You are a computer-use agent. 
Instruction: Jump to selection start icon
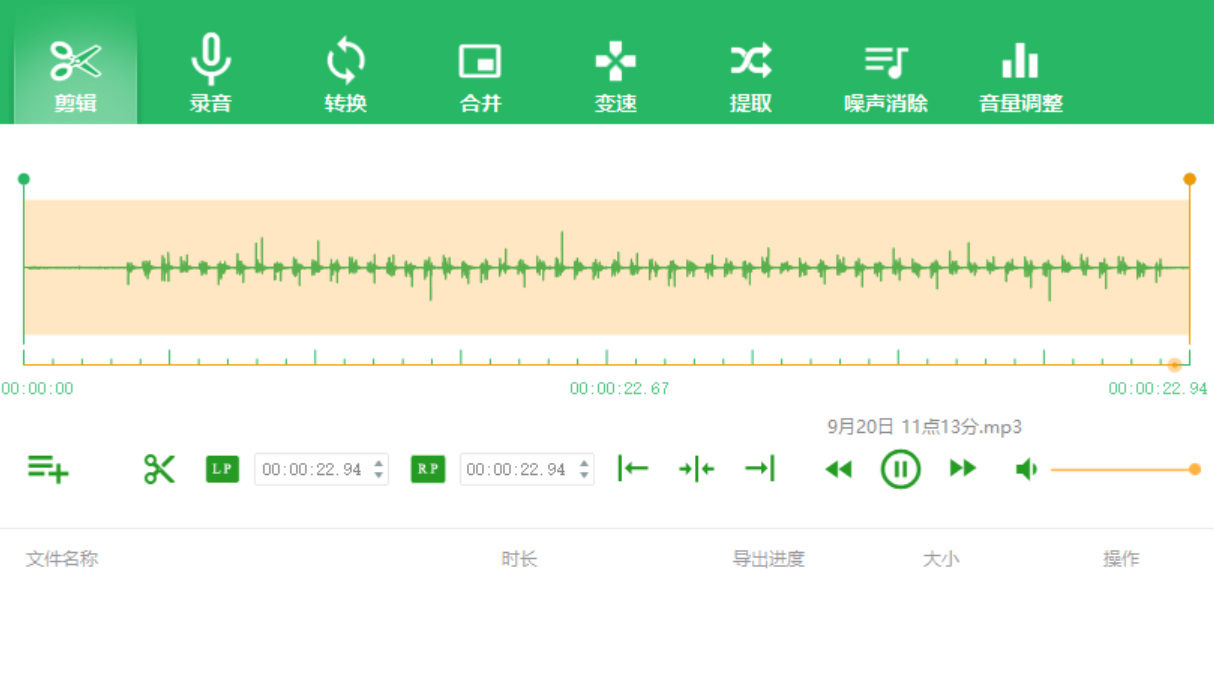click(x=633, y=468)
